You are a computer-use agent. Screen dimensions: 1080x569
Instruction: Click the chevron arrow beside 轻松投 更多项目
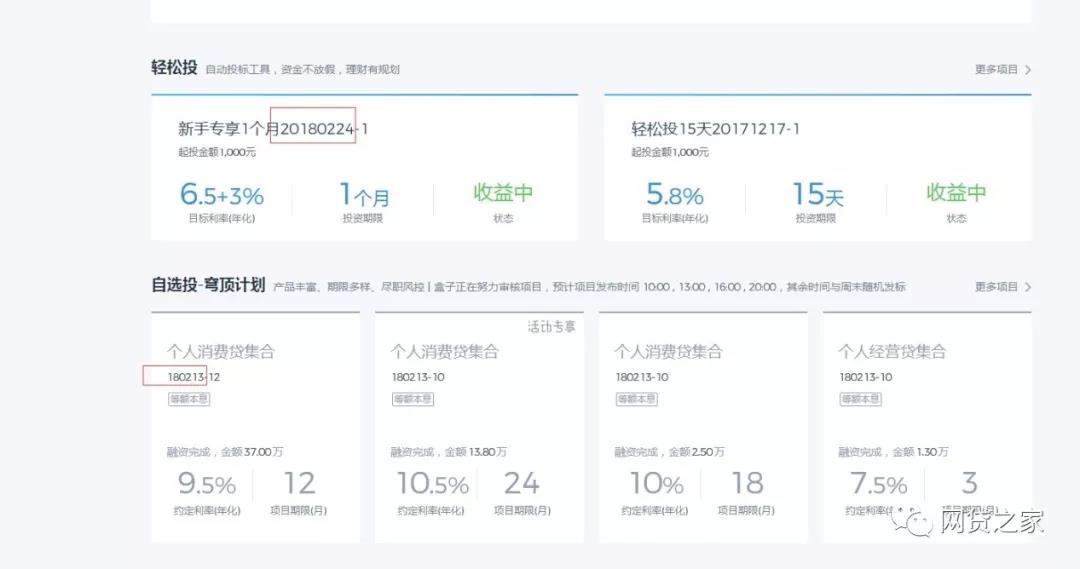pos(1028,70)
